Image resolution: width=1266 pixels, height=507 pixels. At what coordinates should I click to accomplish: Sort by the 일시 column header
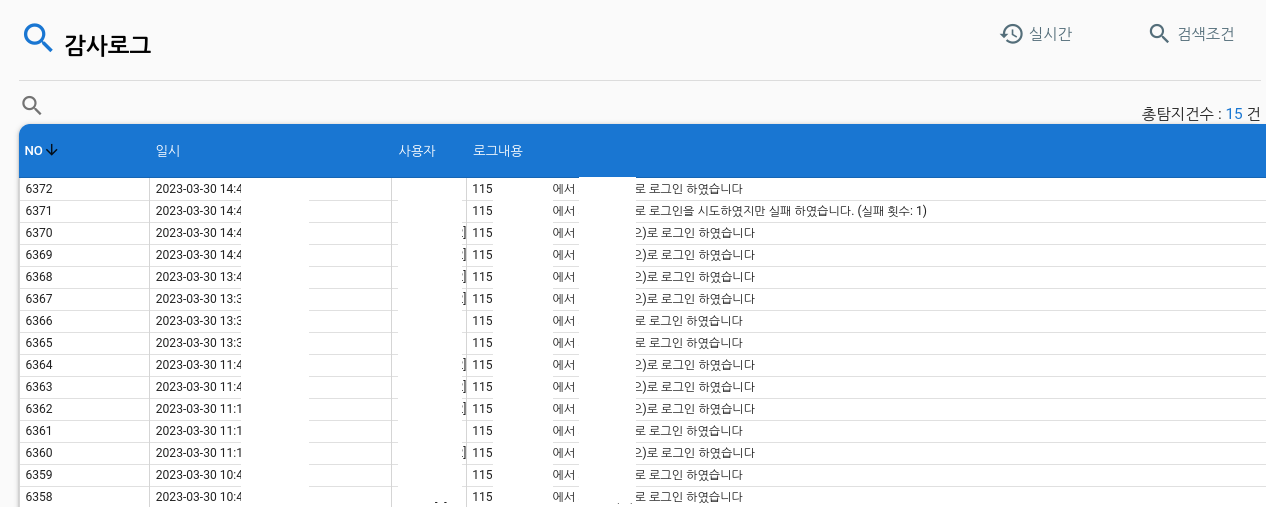167,150
